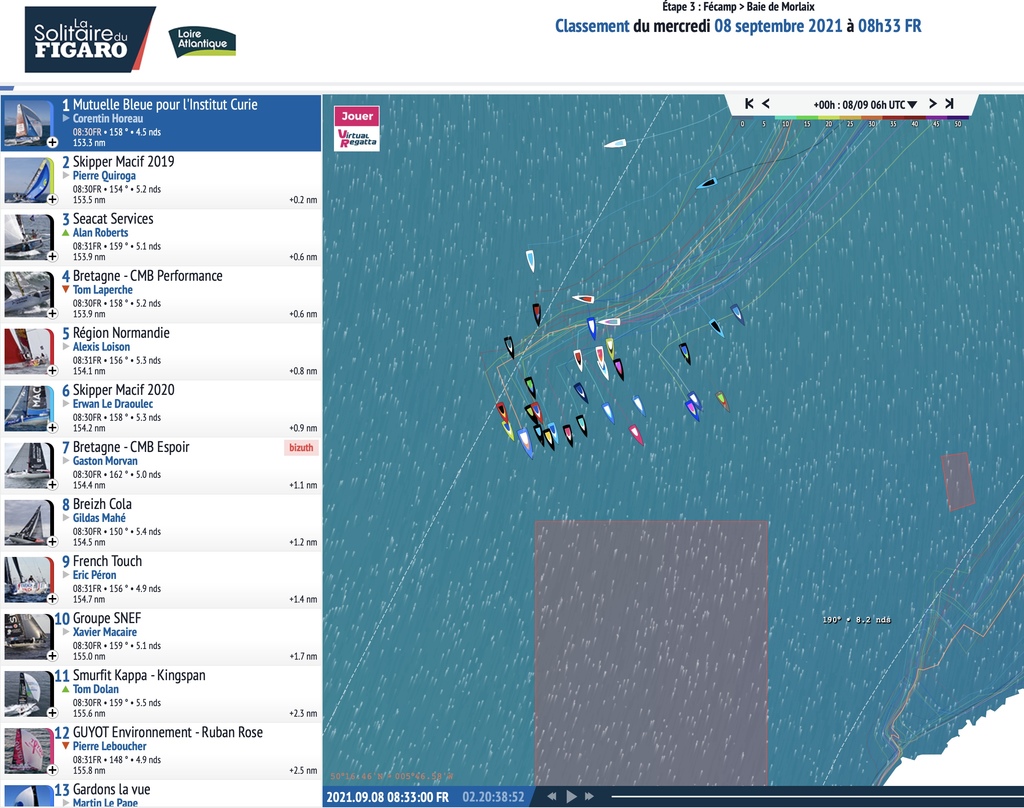Viewport: 1024px width, 808px height.
Task: Click the wind speed color scale
Action: pyautogui.click(x=852, y=122)
